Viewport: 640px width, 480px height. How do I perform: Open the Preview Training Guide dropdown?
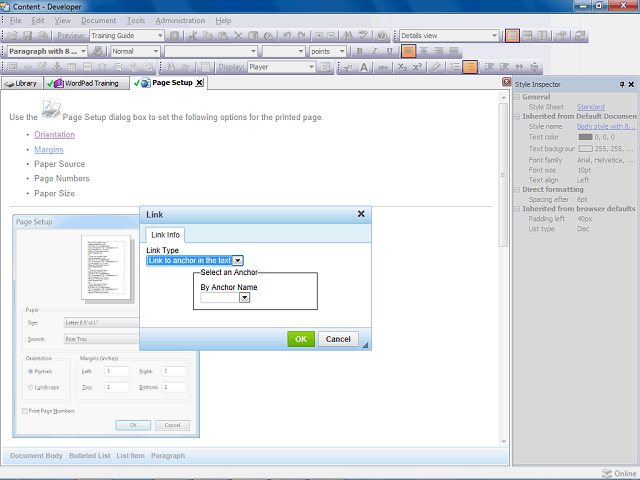tap(160, 36)
